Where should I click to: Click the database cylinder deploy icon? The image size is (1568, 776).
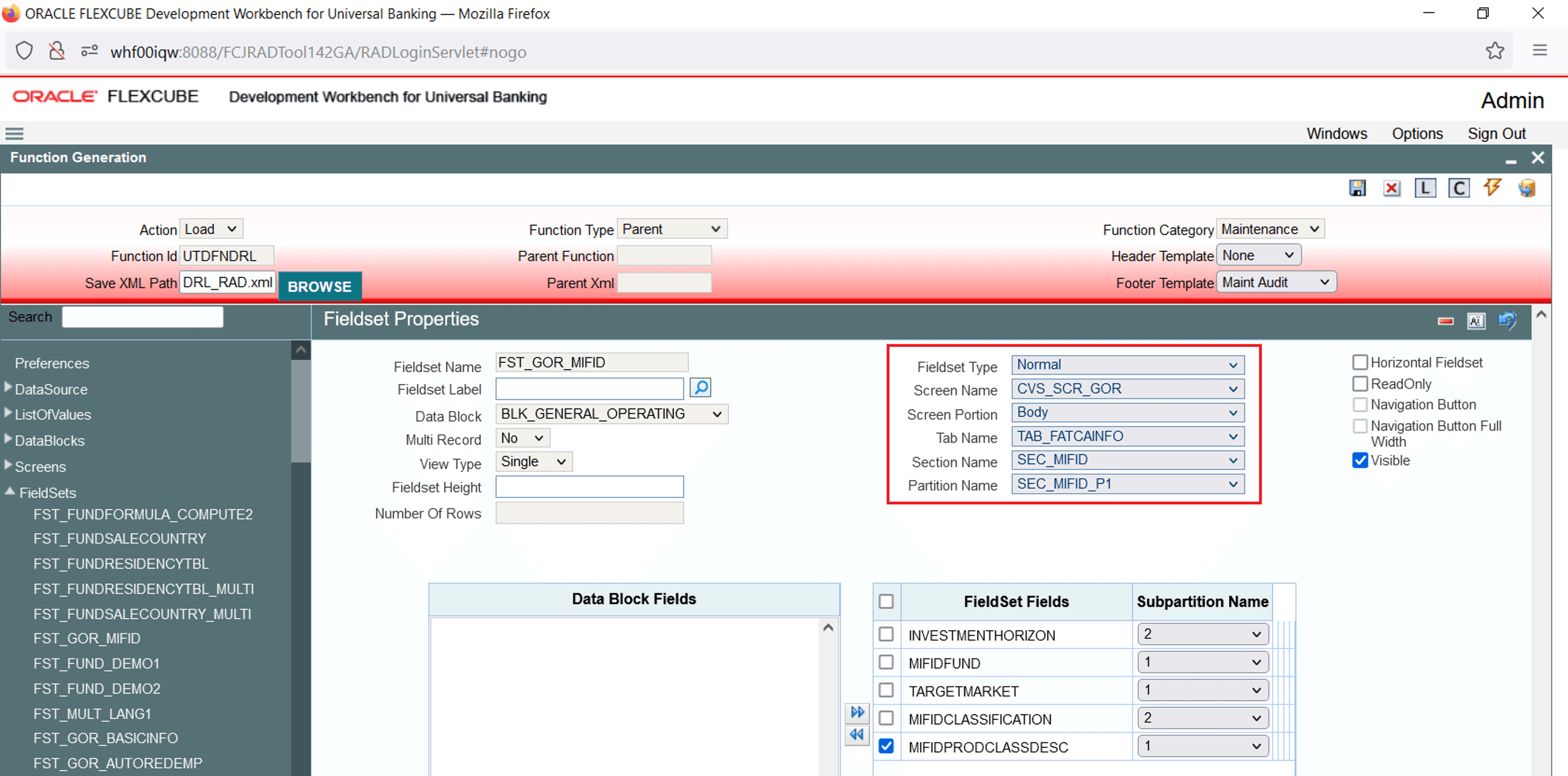pyautogui.click(x=1526, y=188)
